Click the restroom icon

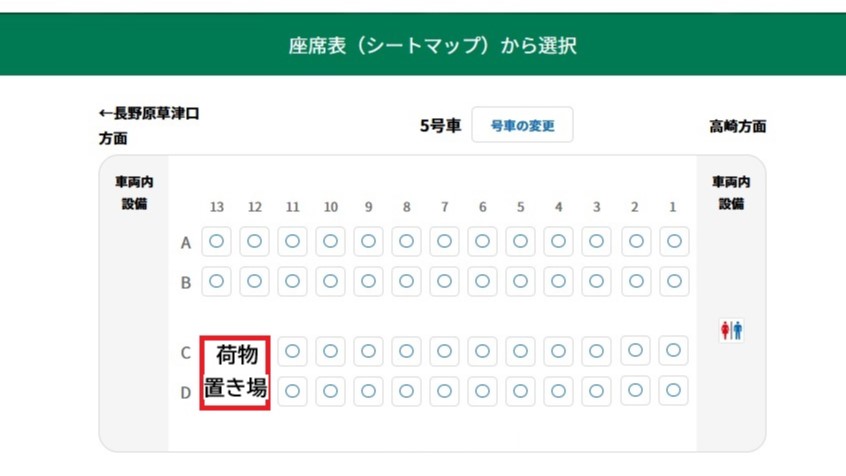point(731,330)
